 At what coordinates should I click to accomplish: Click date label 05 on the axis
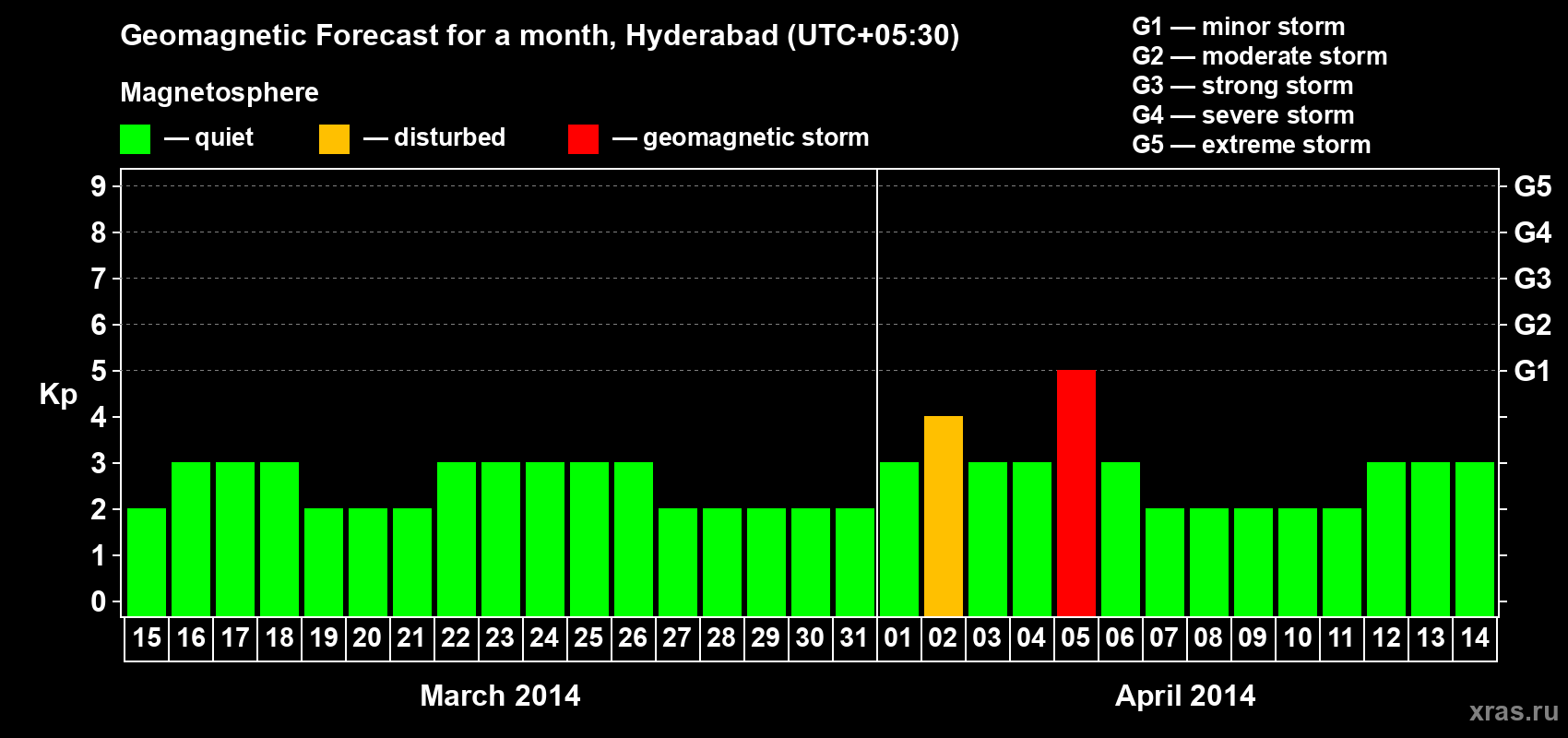click(1075, 638)
